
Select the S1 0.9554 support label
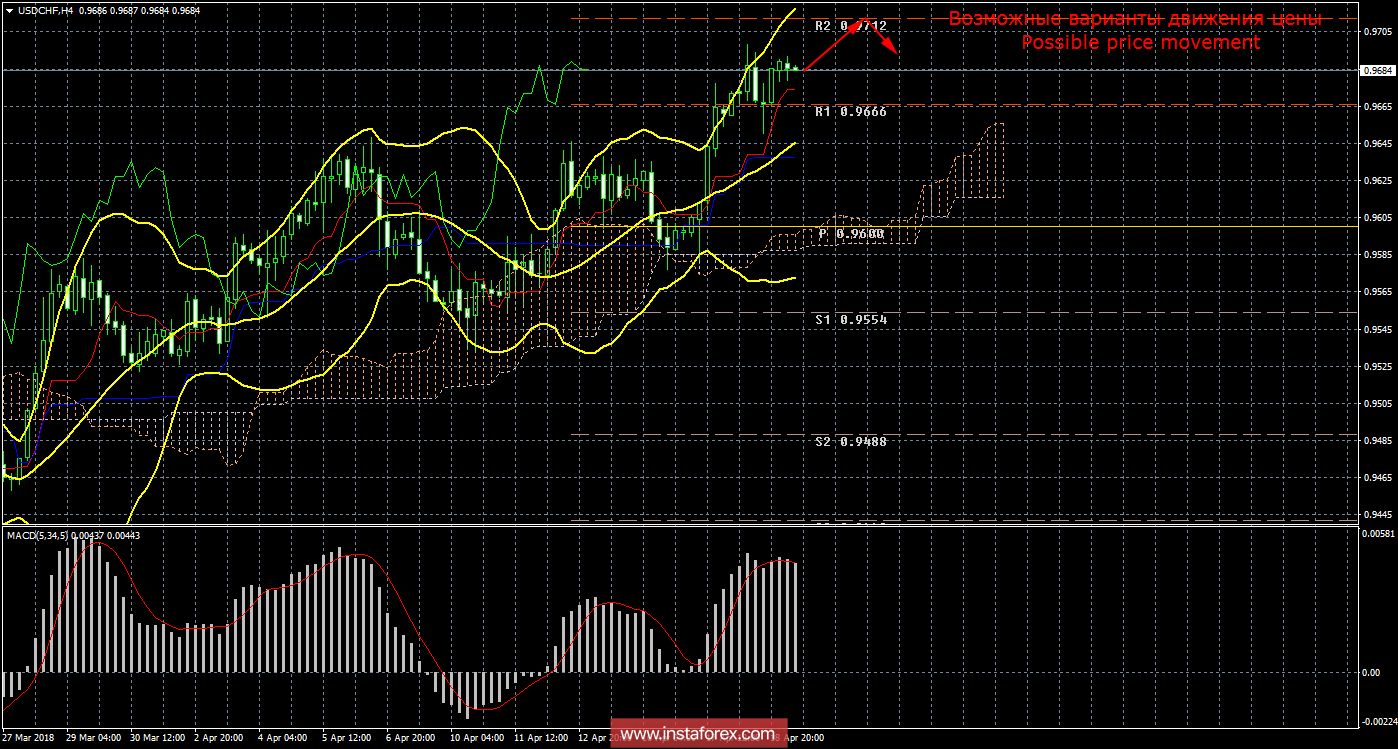tap(850, 320)
